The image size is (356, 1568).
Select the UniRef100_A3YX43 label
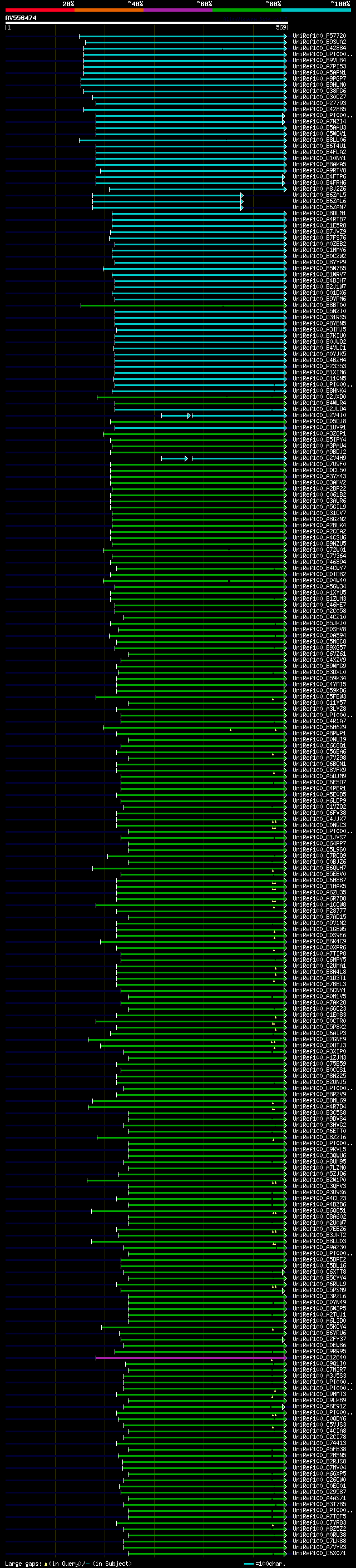(319, 477)
